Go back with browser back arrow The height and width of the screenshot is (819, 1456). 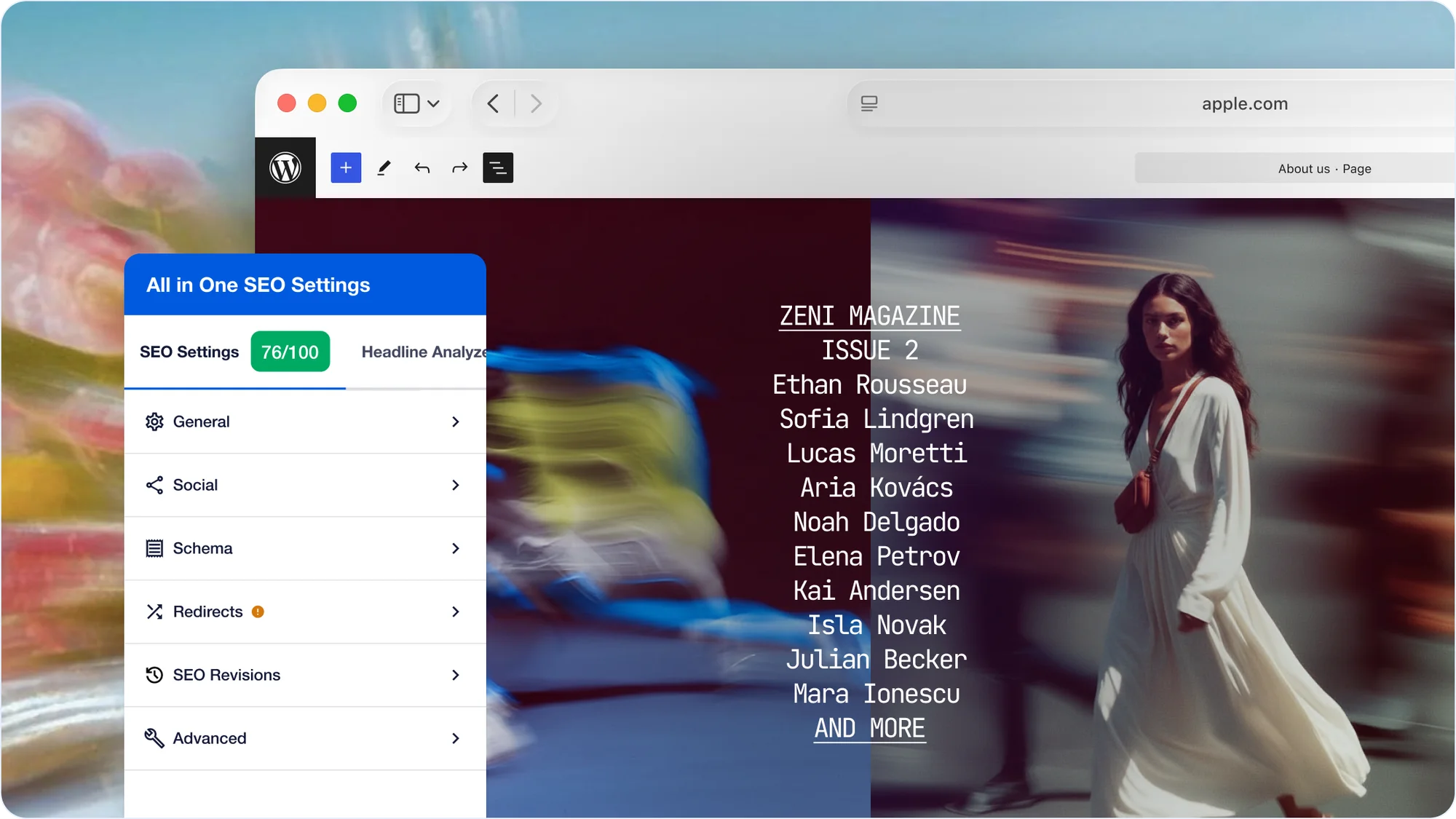[494, 103]
